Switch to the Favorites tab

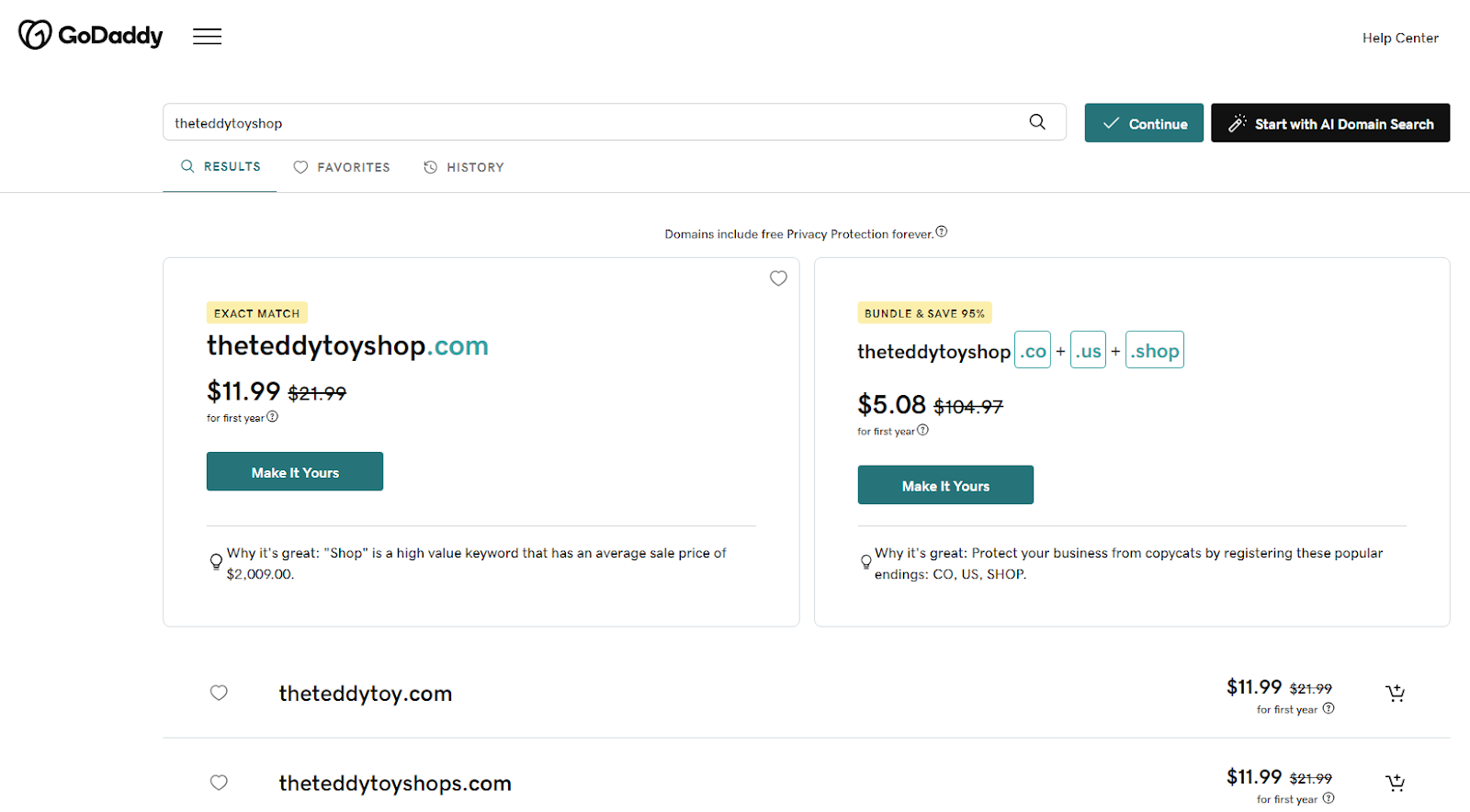coord(342,166)
